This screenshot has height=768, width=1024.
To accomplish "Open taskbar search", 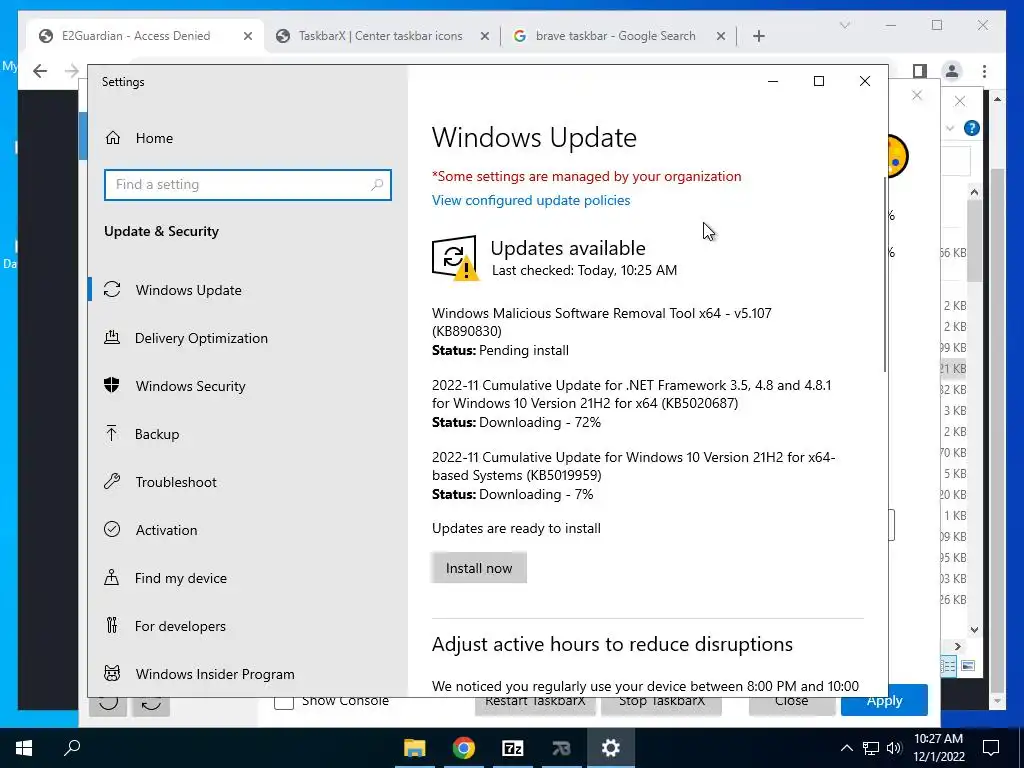I will 72,748.
